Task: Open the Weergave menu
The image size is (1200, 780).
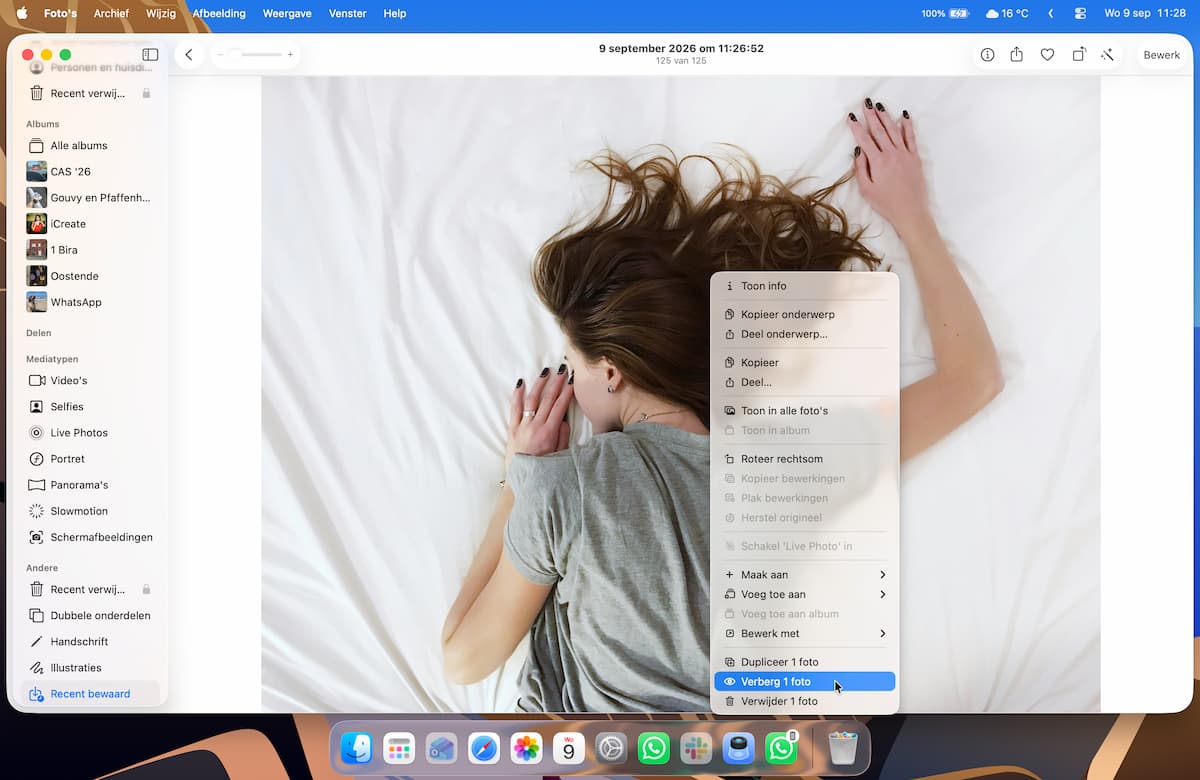Action: [289, 14]
